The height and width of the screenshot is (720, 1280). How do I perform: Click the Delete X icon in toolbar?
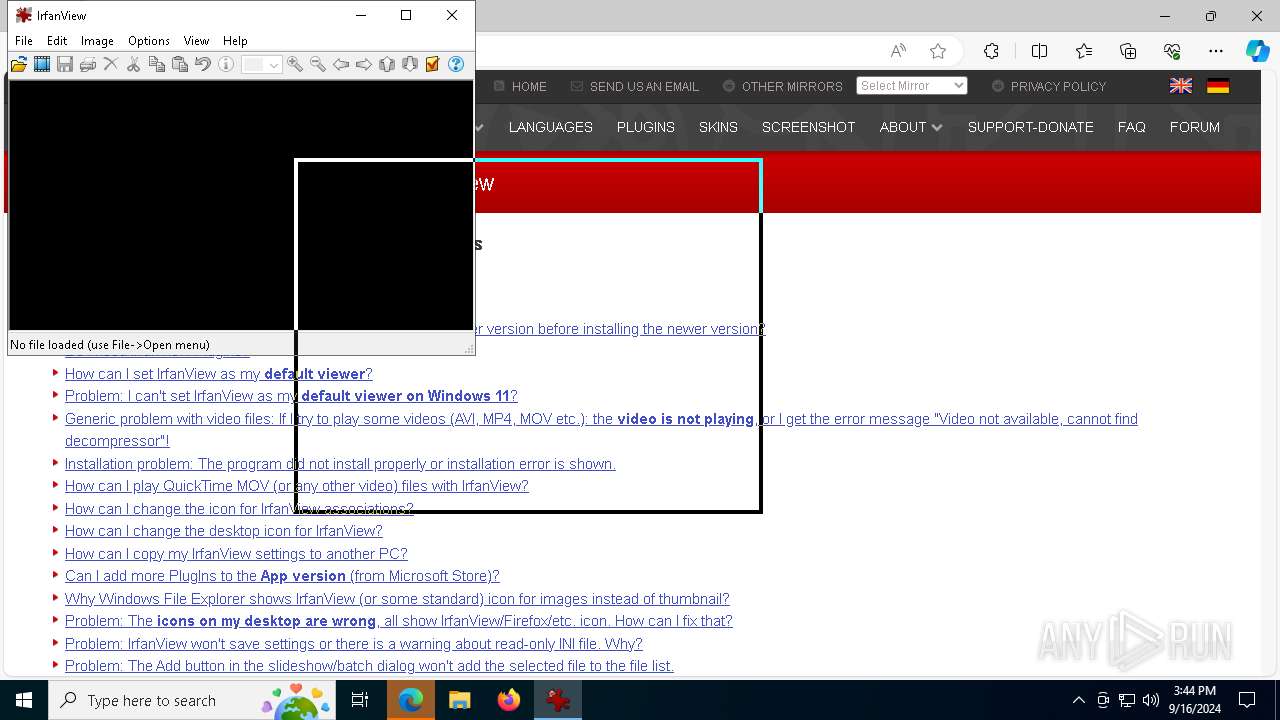pos(111,64)
